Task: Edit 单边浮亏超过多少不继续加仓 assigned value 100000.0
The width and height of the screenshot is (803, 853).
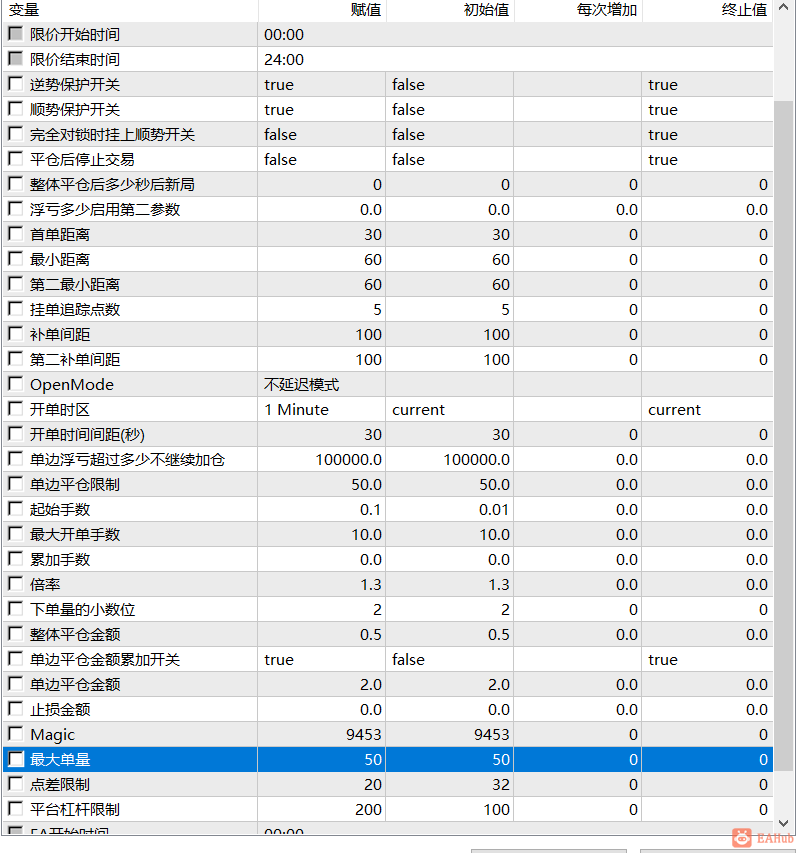Action: [x=322, y=460]
